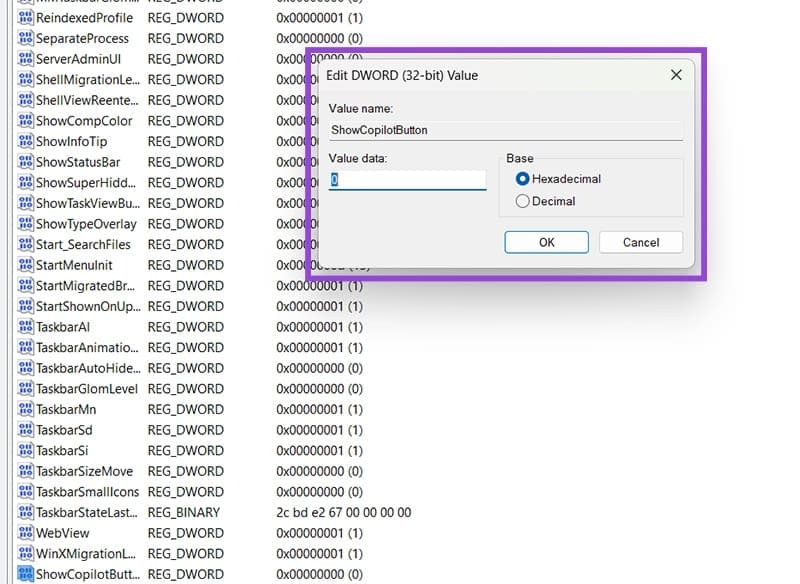Click the TaskbarSmallIcons entry icon

click(x=26, y=492)
